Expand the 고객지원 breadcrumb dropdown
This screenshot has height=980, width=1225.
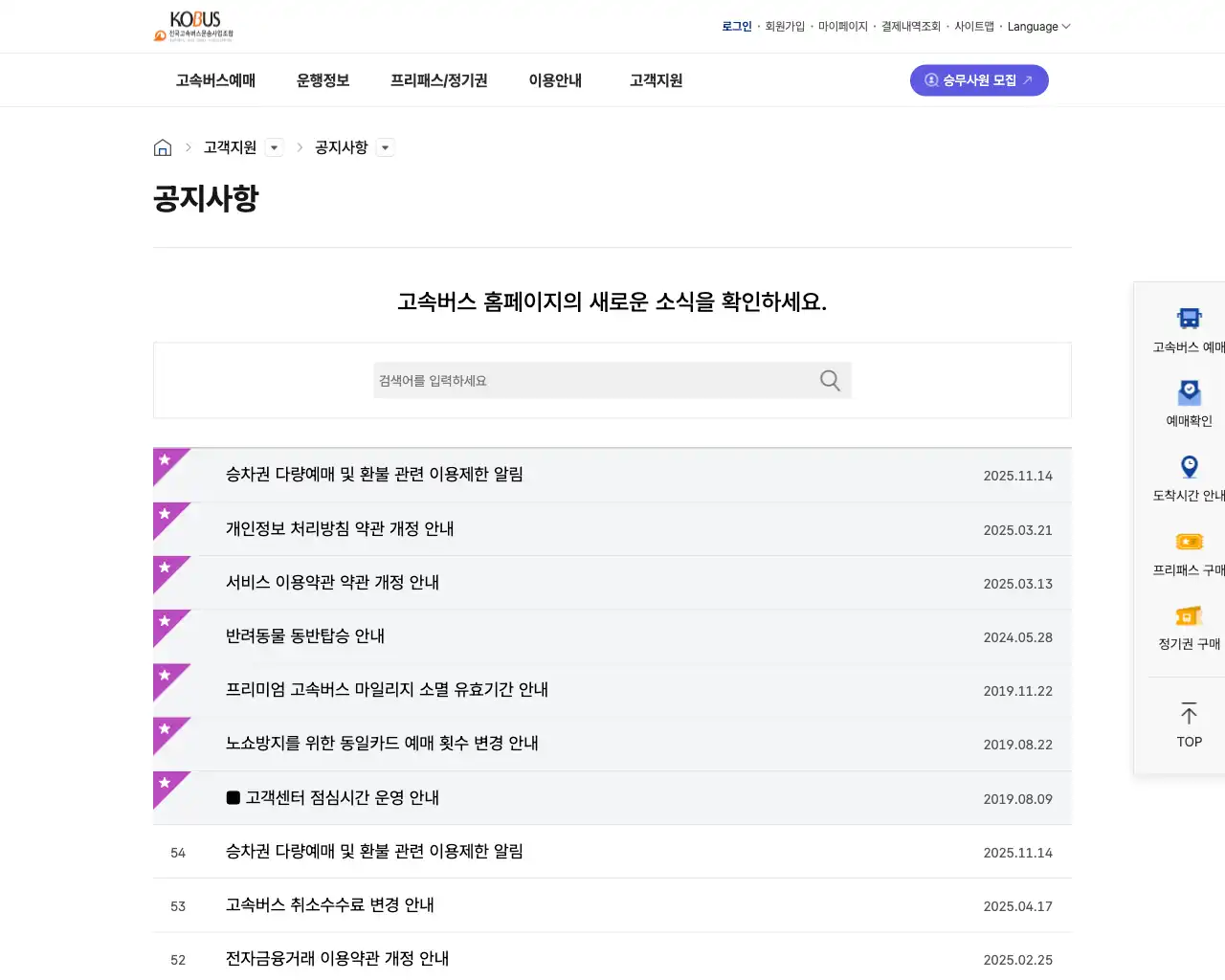[274, 147]
